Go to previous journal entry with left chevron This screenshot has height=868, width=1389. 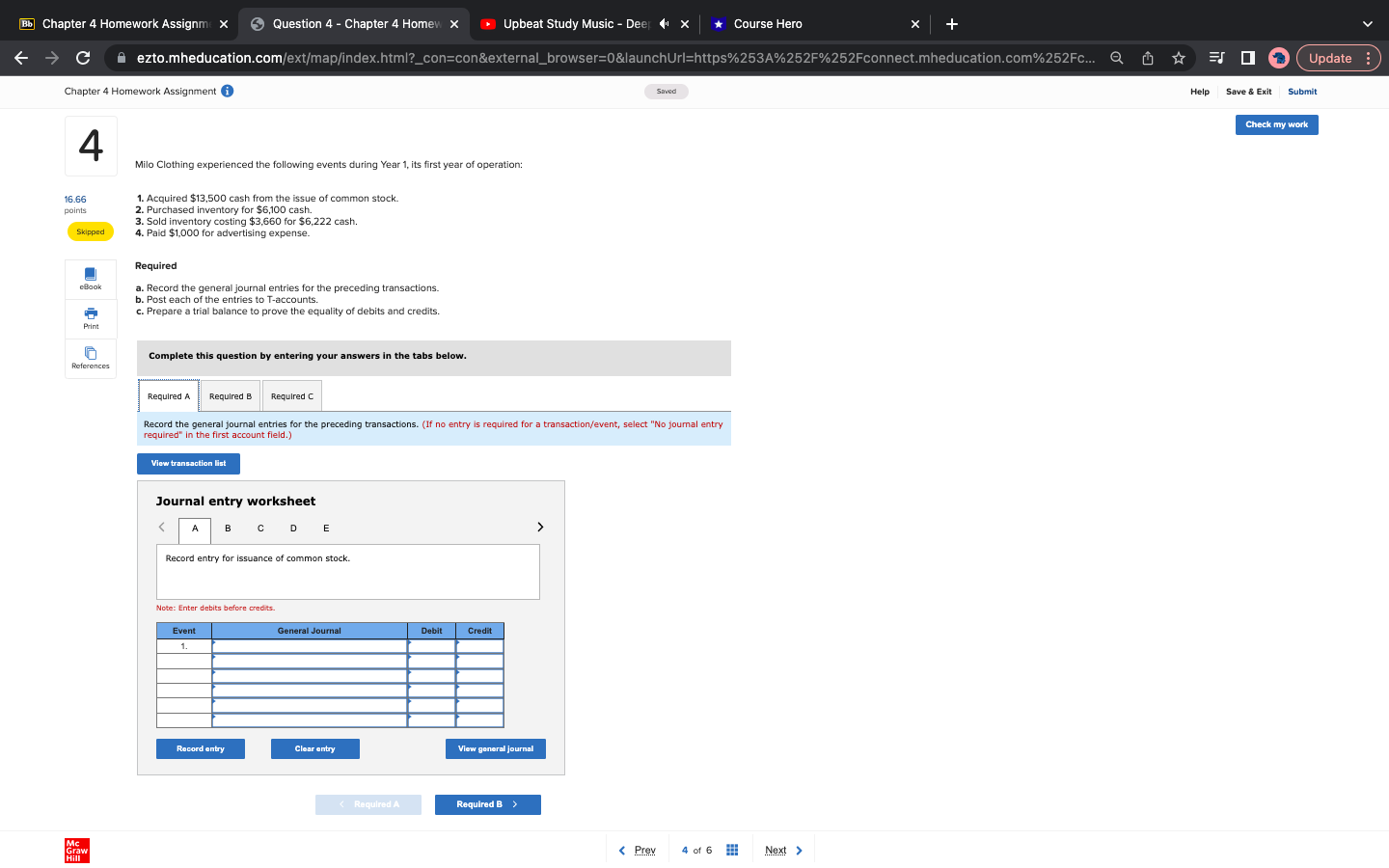[x=162, y=527]
